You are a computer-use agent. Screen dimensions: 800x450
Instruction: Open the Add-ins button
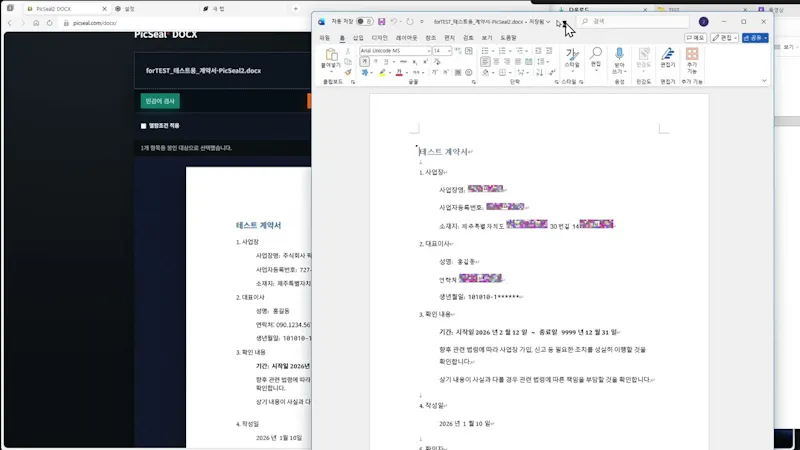click(x=692, y=60)
